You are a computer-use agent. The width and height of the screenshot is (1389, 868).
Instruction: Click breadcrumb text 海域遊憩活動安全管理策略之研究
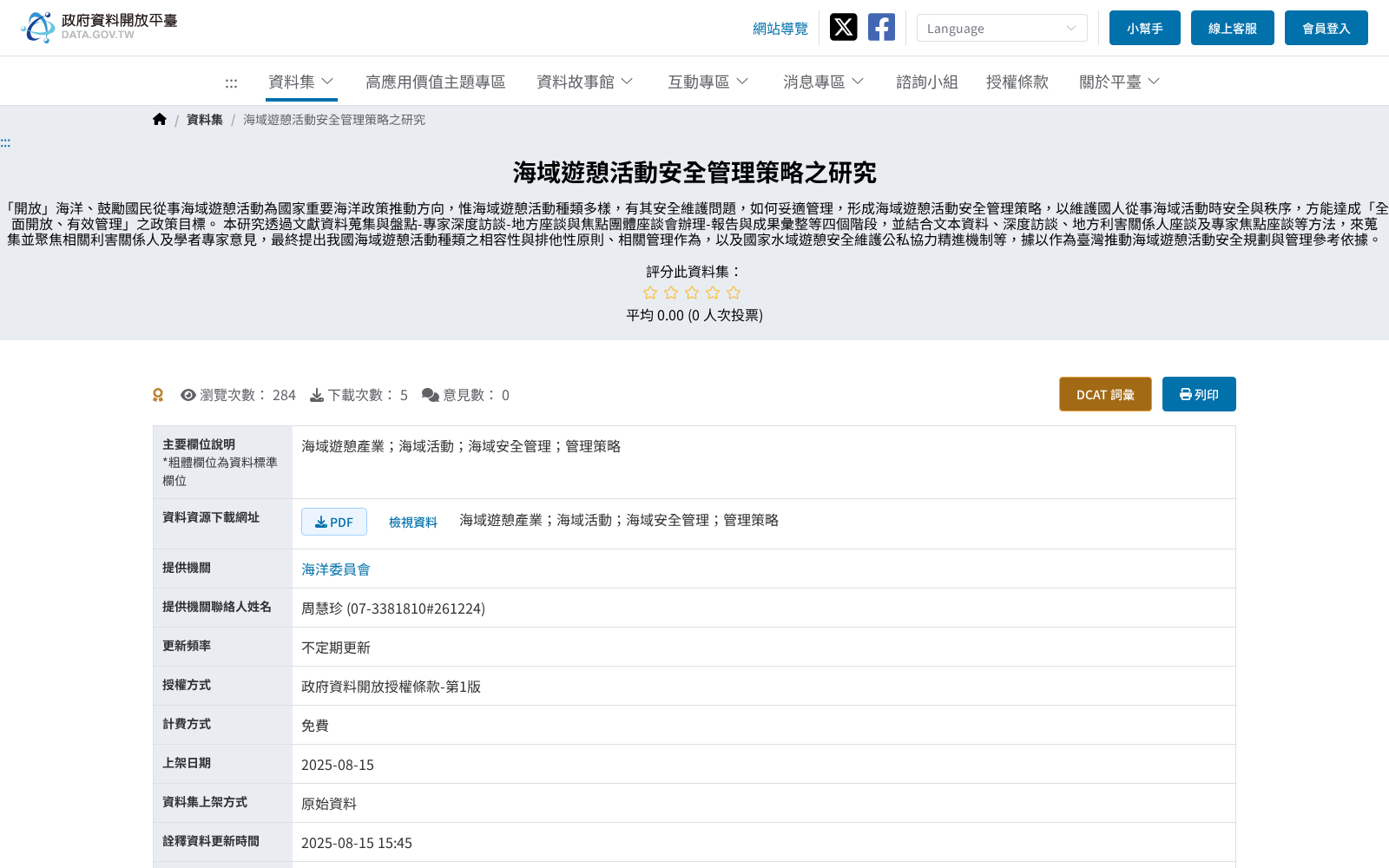click(334, 120)
